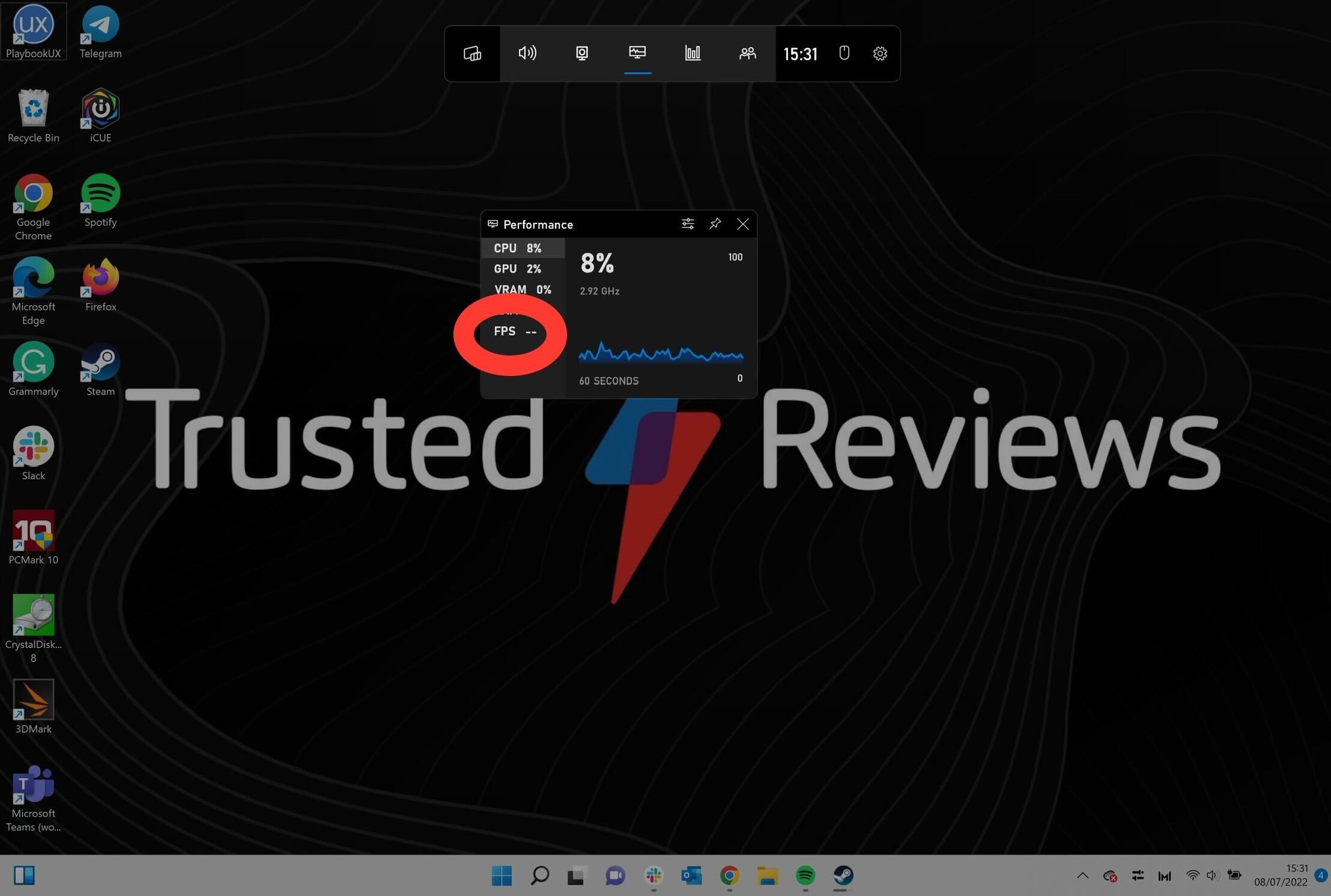This screenshot has height=896, width=1331.
Task: Click the CPU usage graph
Action: 661,353
